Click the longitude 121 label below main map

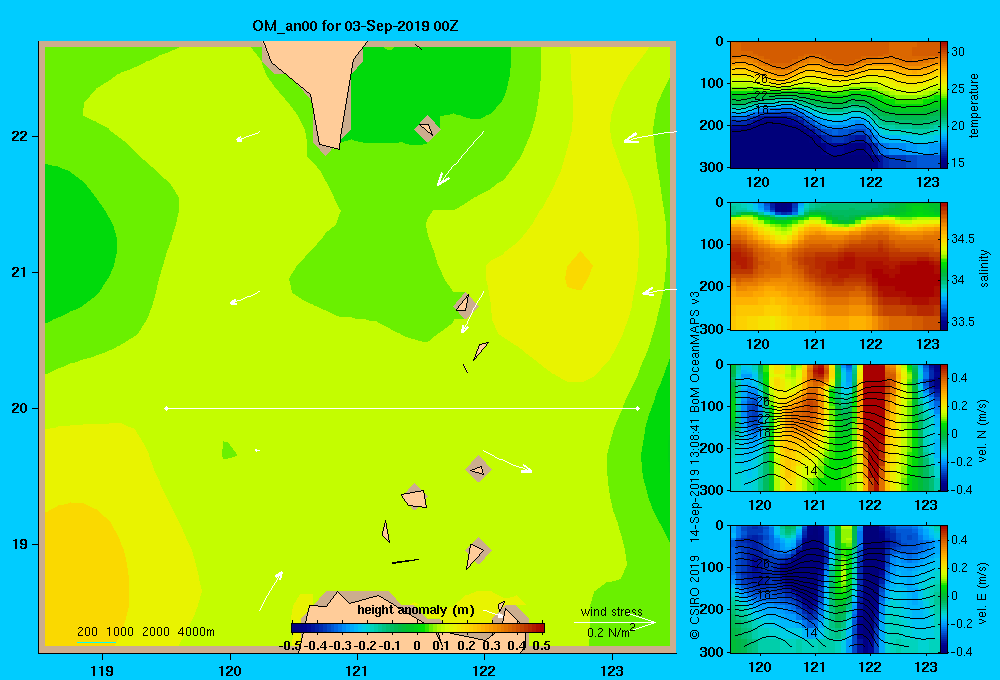[x=357, y=670]
